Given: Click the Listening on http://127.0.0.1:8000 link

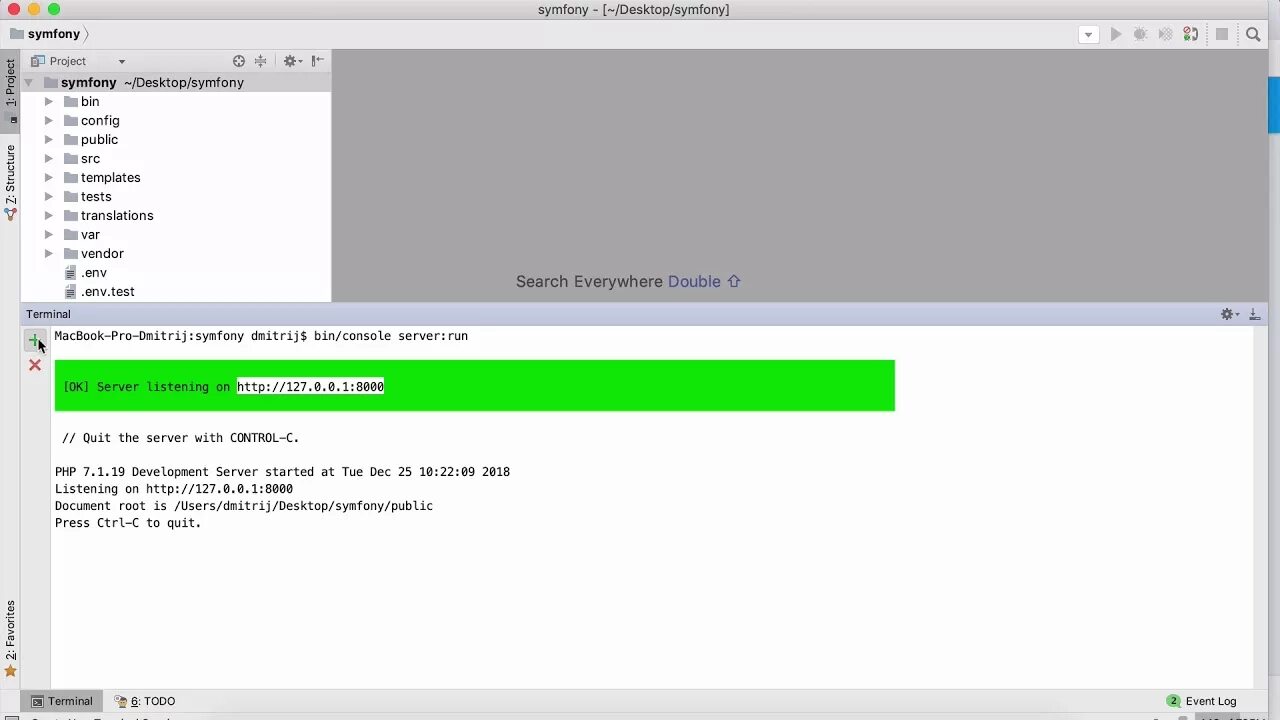Looking at the screenshot, I should (219, 489).
